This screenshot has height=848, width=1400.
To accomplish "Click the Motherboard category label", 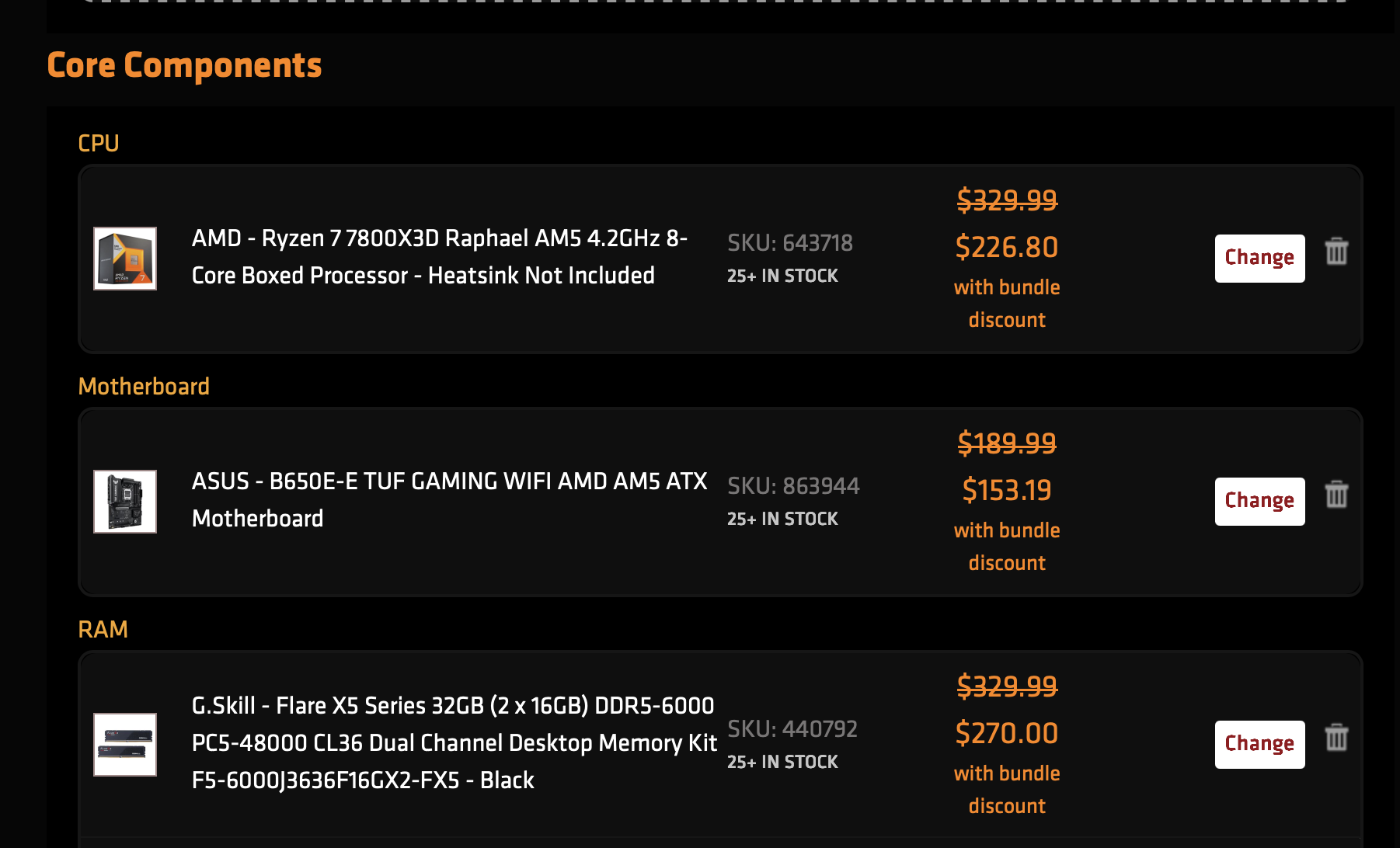I will tap(144, 386).
